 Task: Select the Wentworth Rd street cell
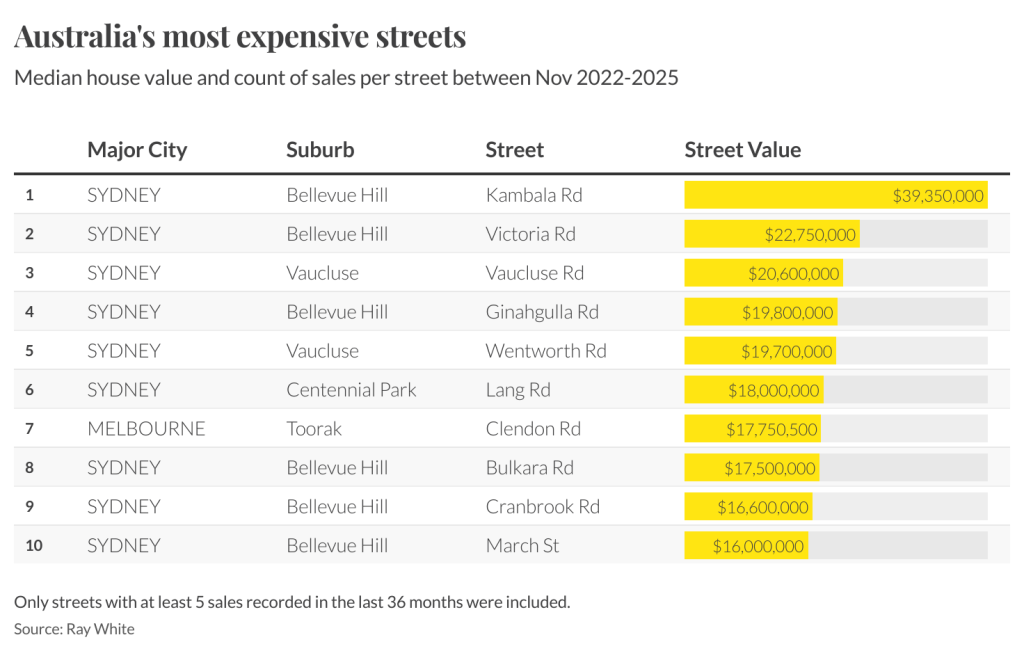(545, 351)
